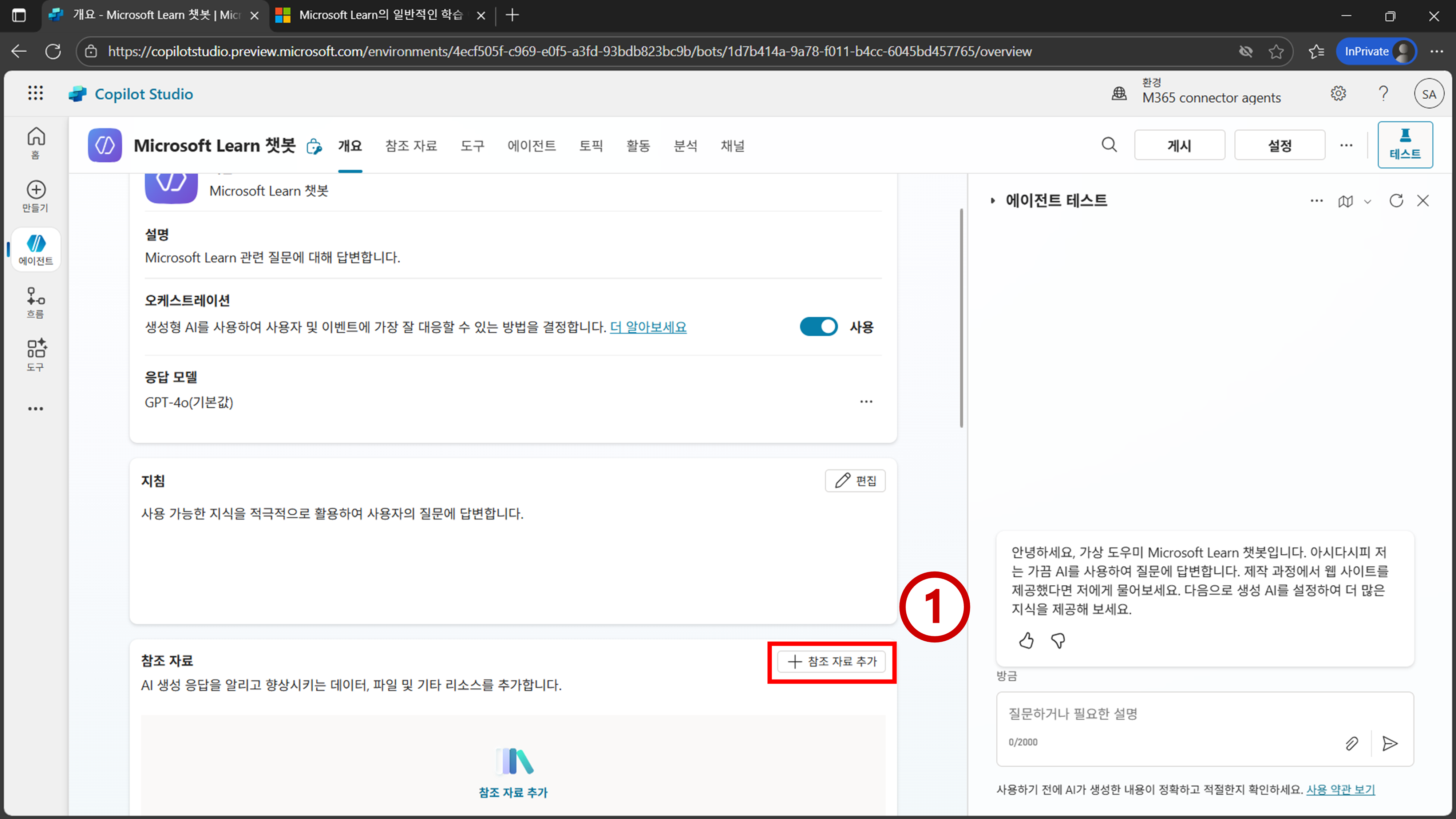Click the send message arrow icon
The image size is (1456, 819).
(1390, 743)
